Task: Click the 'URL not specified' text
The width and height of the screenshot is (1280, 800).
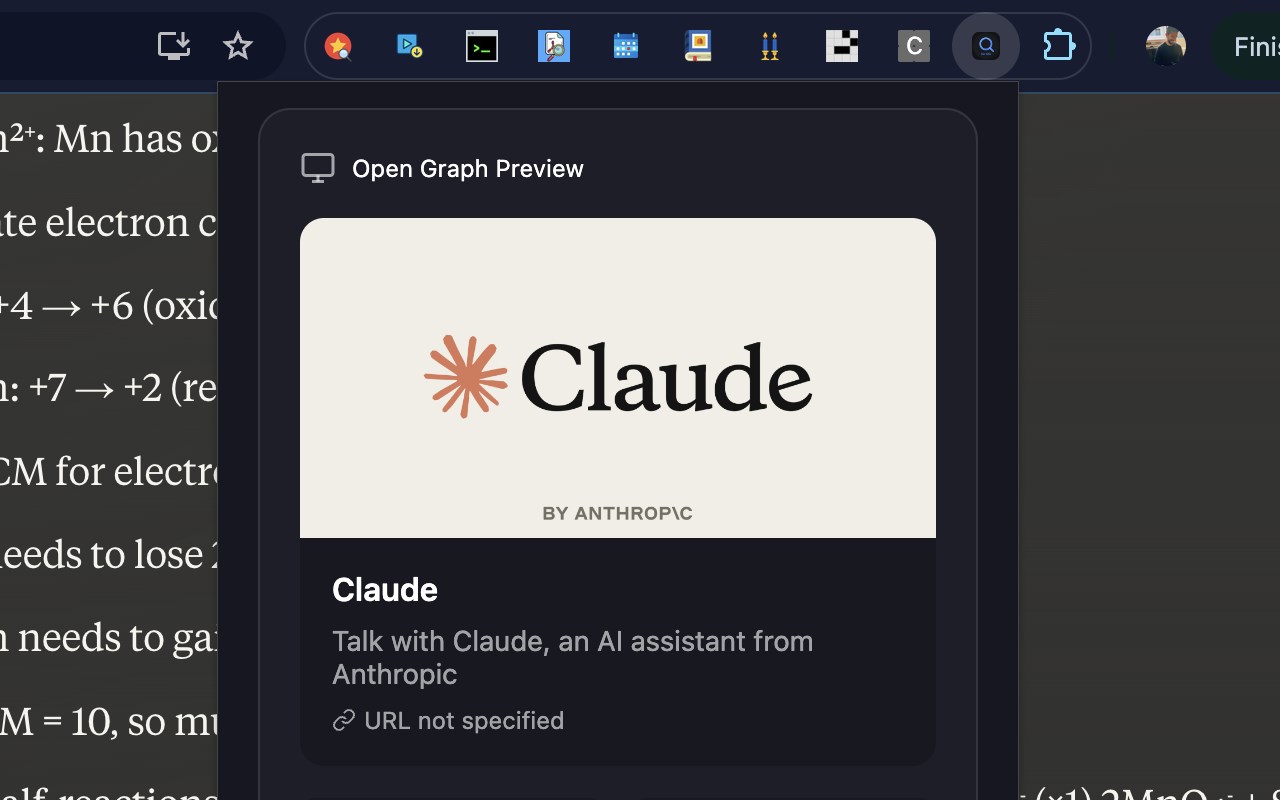Action: point(464,721)
